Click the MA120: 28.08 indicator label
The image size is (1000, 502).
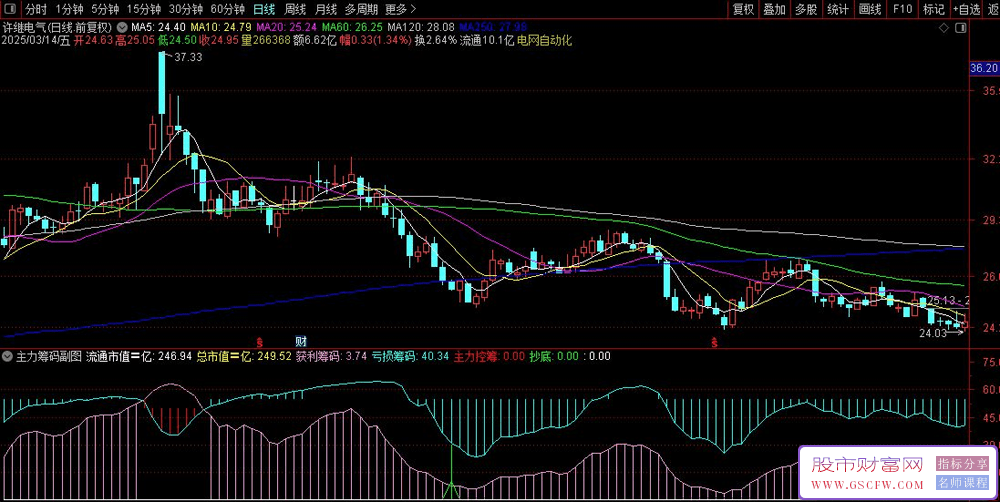[421, 28]
